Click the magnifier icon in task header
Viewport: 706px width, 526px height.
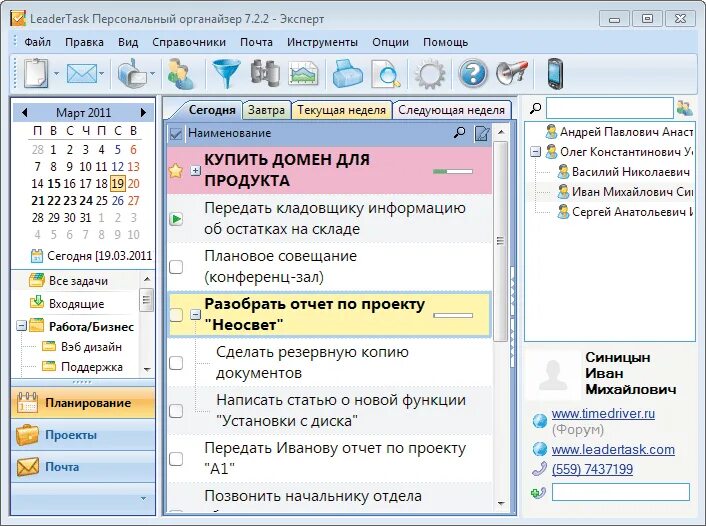(459, 133)
